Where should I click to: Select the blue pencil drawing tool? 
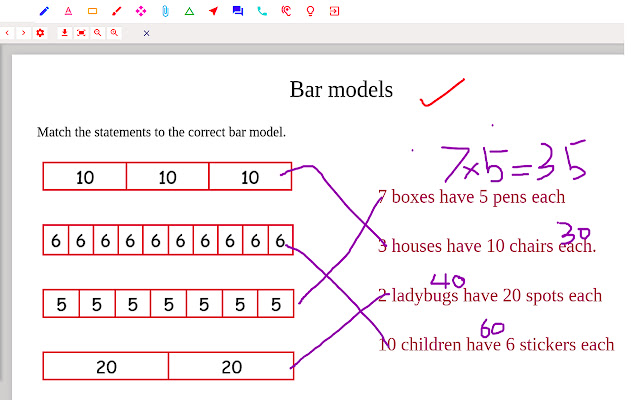[x=43, y=11]
